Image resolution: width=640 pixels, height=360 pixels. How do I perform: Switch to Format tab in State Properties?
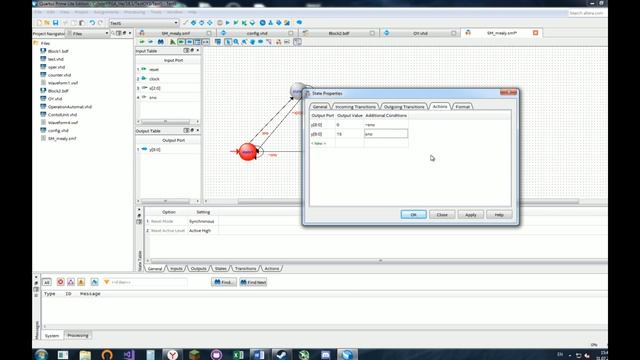coord(462,107)
